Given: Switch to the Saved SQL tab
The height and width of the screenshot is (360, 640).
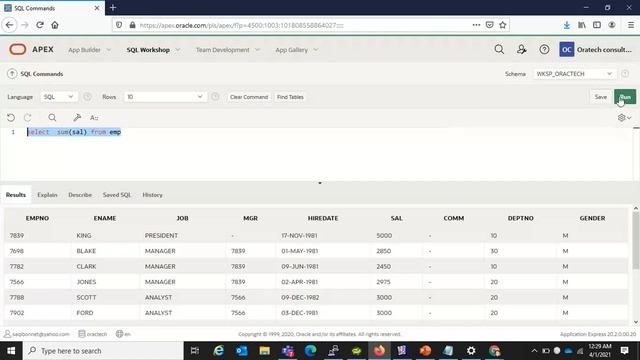Looking at the screenshot, I should tap(117, 195).
